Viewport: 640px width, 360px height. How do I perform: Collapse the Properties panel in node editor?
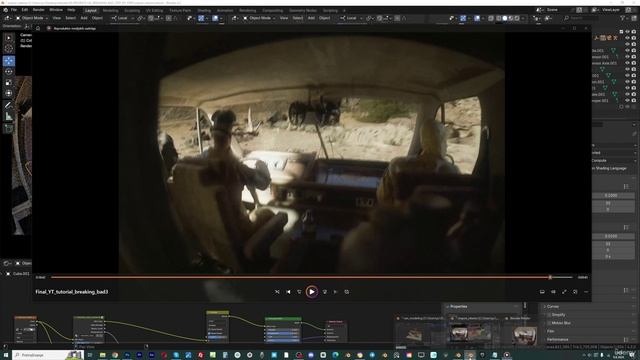(x=458, y=307)
